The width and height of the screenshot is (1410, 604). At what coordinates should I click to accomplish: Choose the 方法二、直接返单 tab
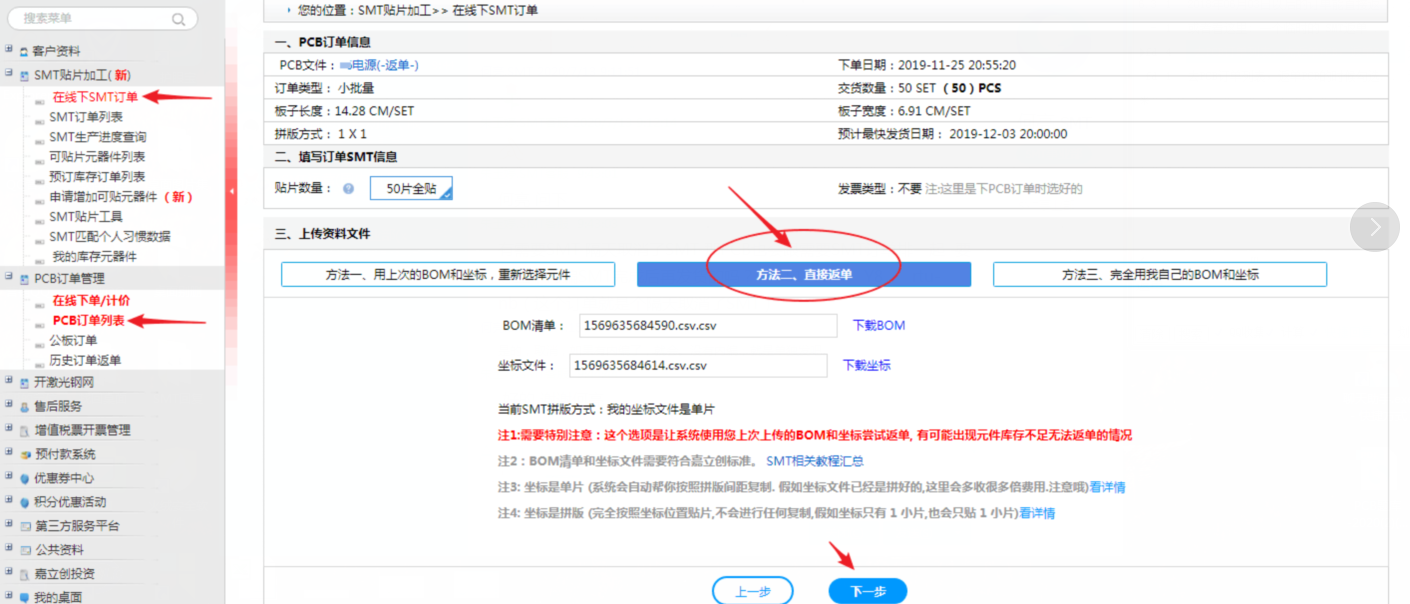(804, 274)
